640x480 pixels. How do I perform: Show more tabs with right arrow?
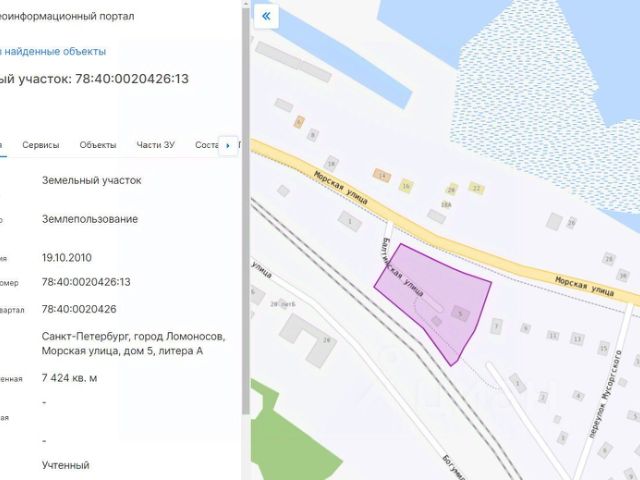228,145
